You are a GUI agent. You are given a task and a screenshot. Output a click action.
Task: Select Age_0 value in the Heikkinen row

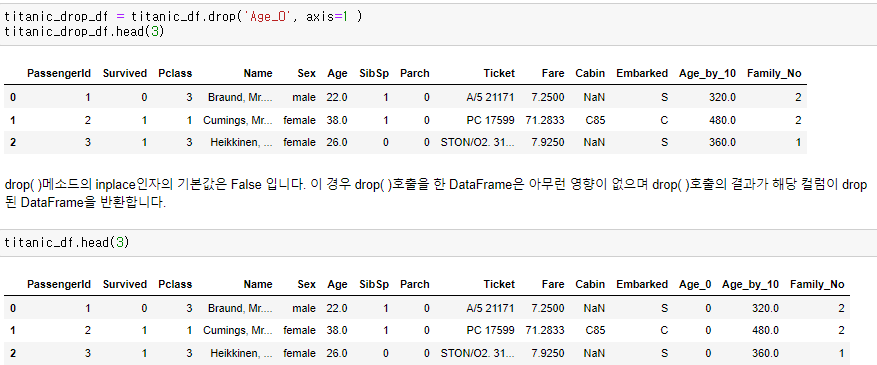[x=708, y=353]
